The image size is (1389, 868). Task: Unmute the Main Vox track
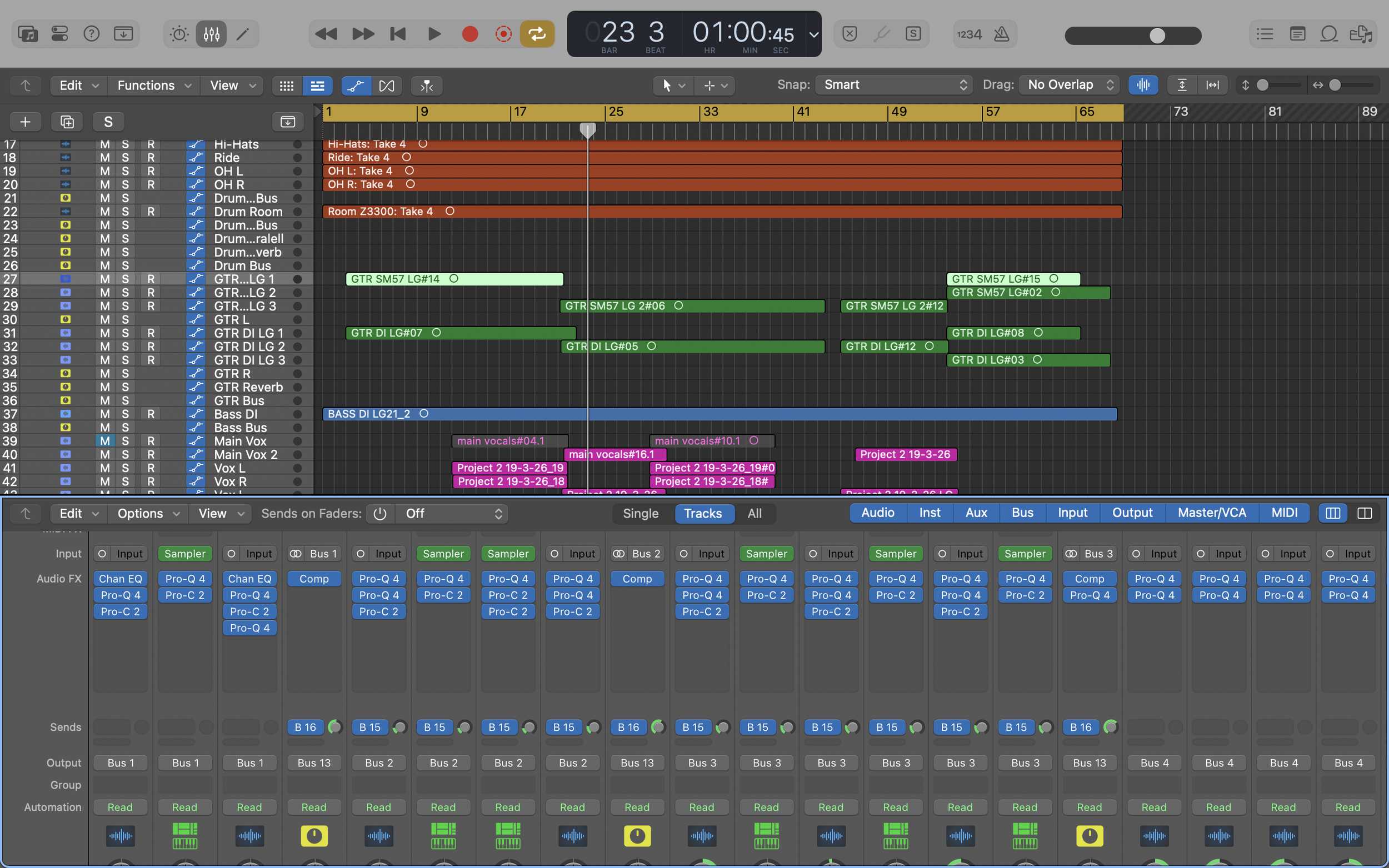coord(104,441)
